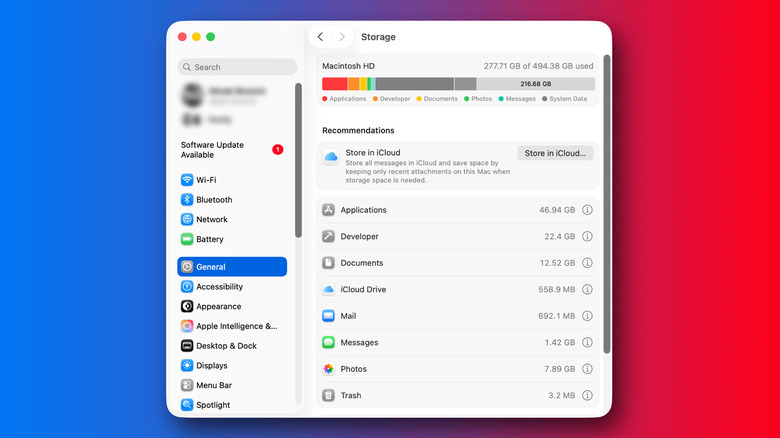
Task: Click the Applications app icon
Action: coord(328,210)
